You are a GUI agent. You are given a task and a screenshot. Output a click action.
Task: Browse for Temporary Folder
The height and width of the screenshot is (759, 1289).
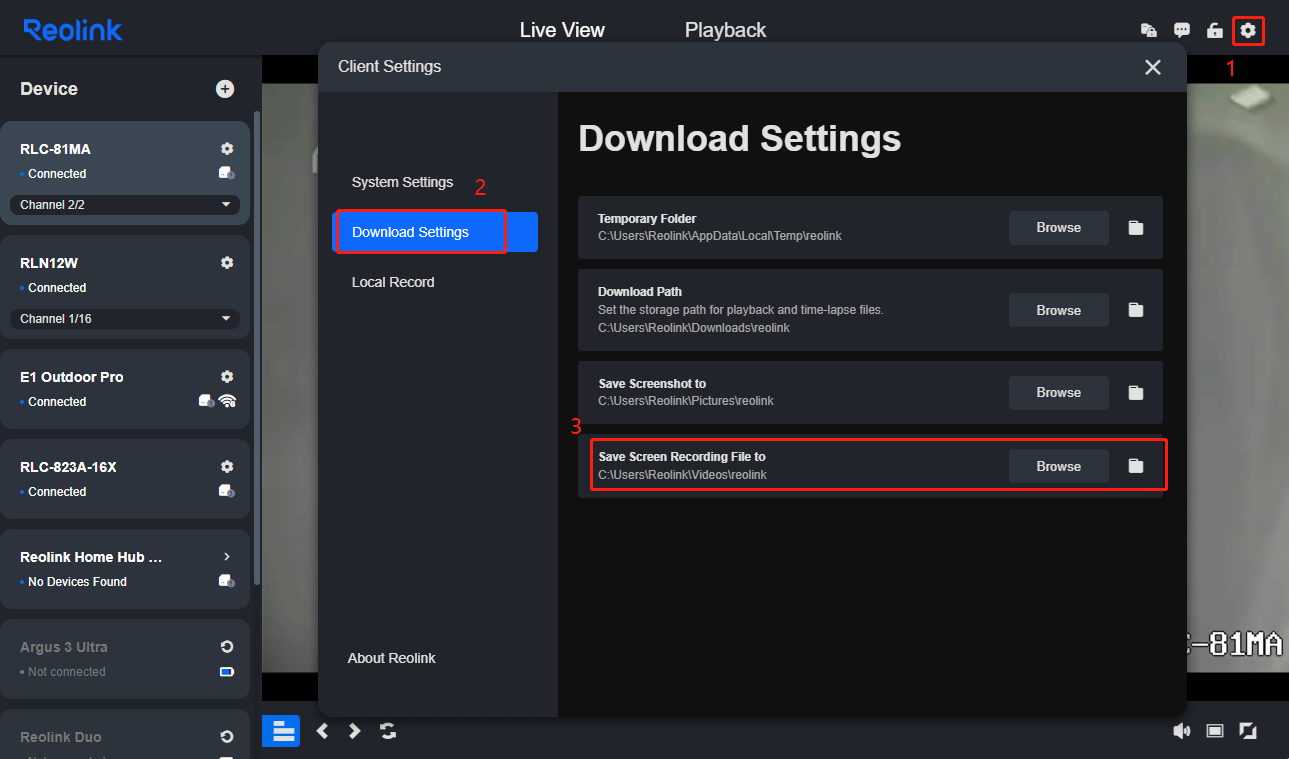(x=1059, y=228)
